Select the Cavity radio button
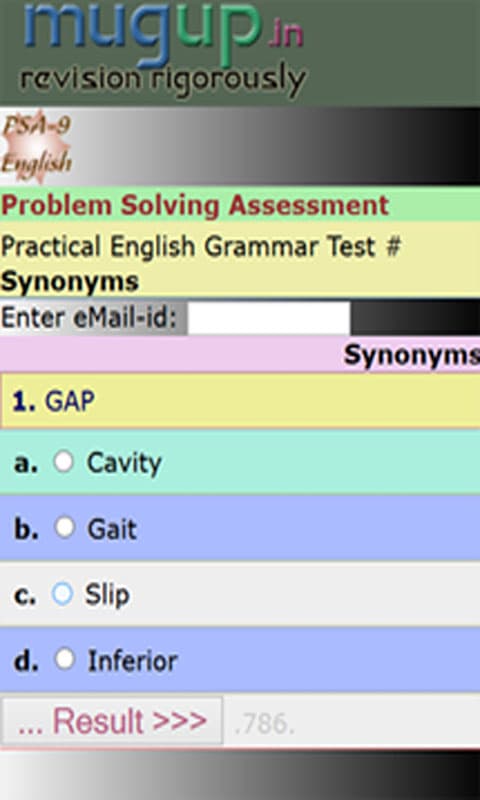Image resolution: width=480 pixels, height=800 pixels. pos(64,462)
